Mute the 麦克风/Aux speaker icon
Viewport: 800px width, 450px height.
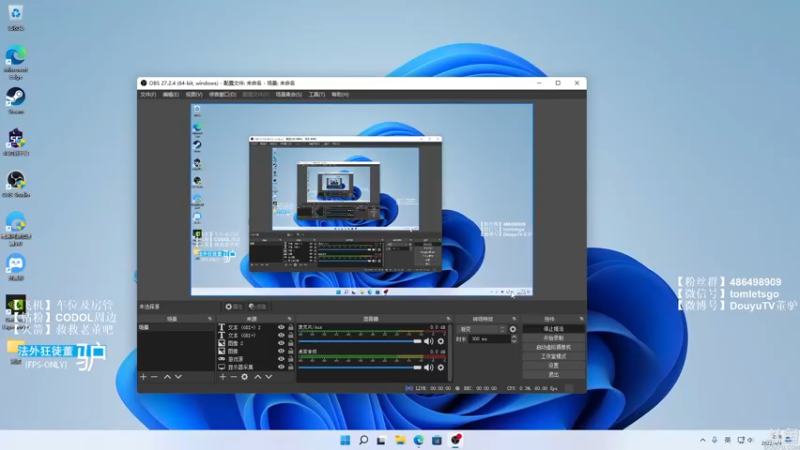tap(429, 341)
